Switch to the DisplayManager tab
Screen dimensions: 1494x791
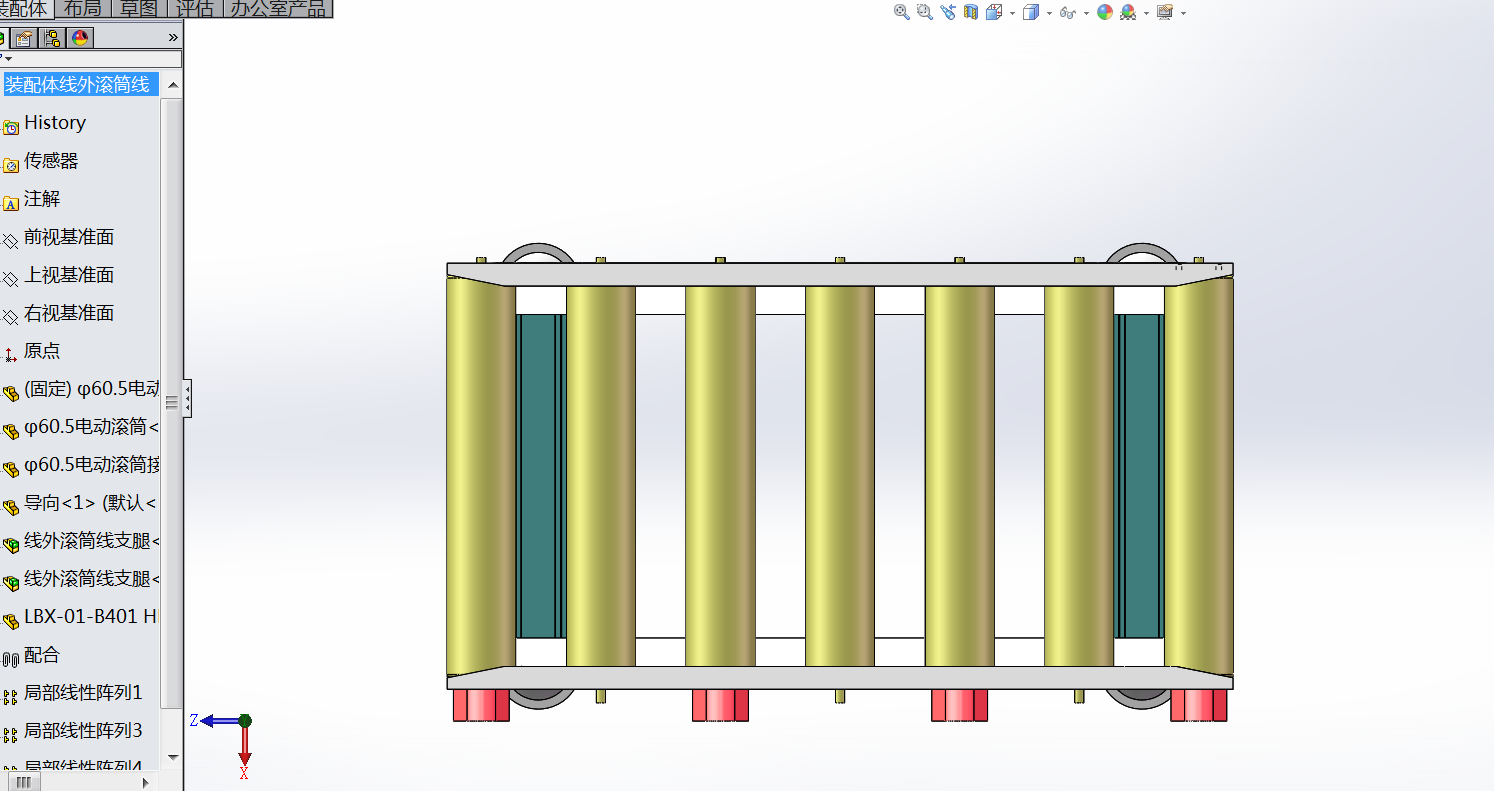80,38
